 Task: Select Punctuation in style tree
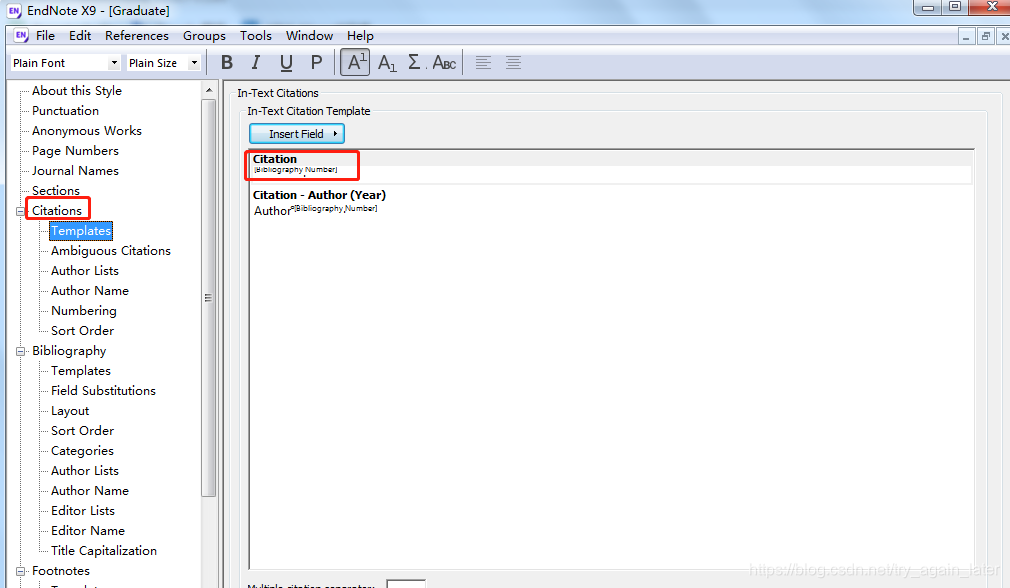[x=65, y=111]
